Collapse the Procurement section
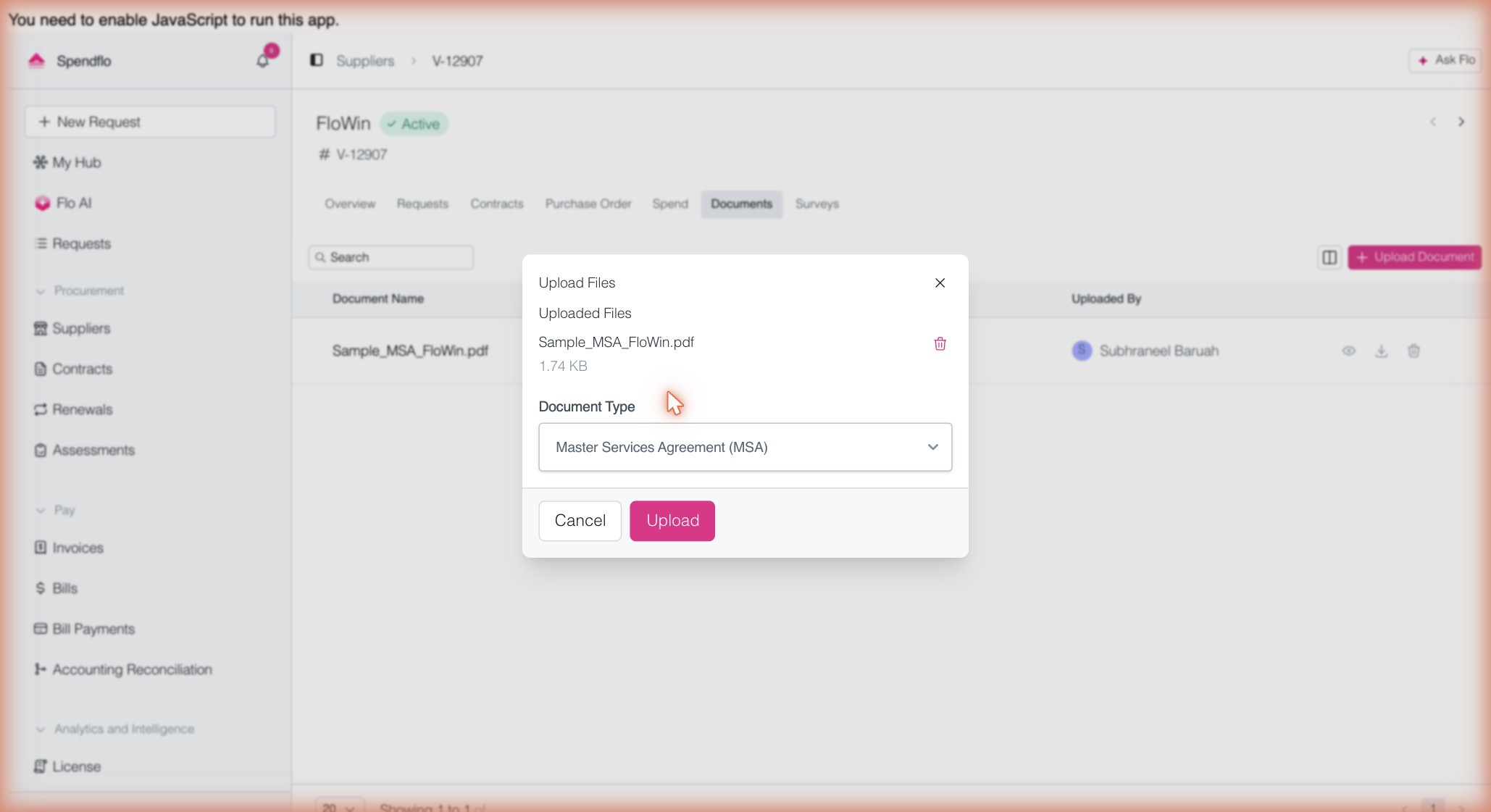 pyautogui.click(x=41, y=291)
